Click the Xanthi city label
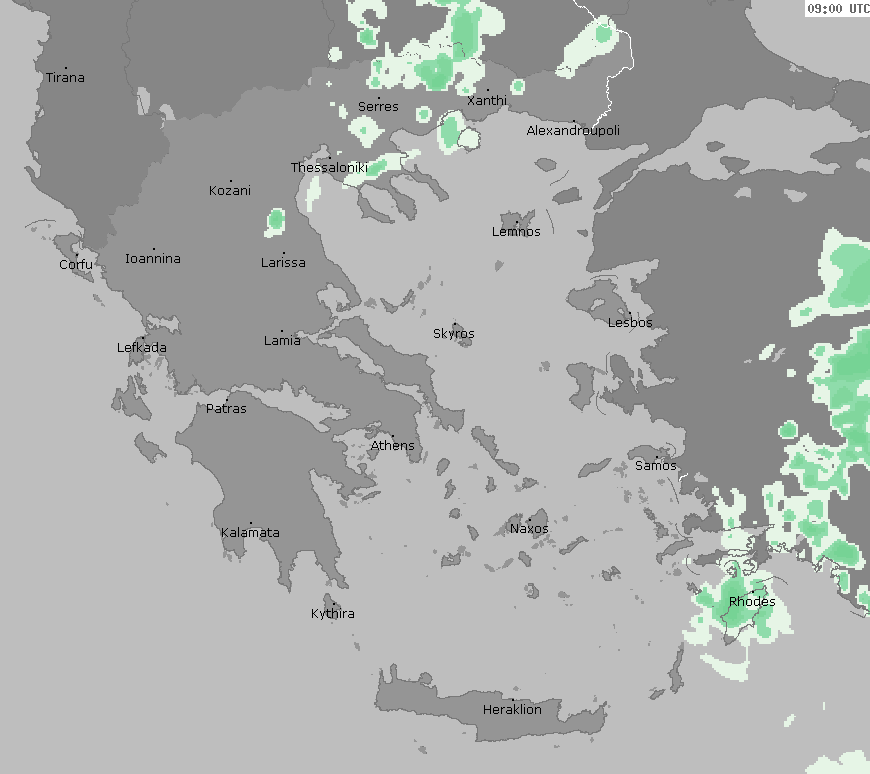Viewport: 870px width, 774px height. (x=487, y=101)
